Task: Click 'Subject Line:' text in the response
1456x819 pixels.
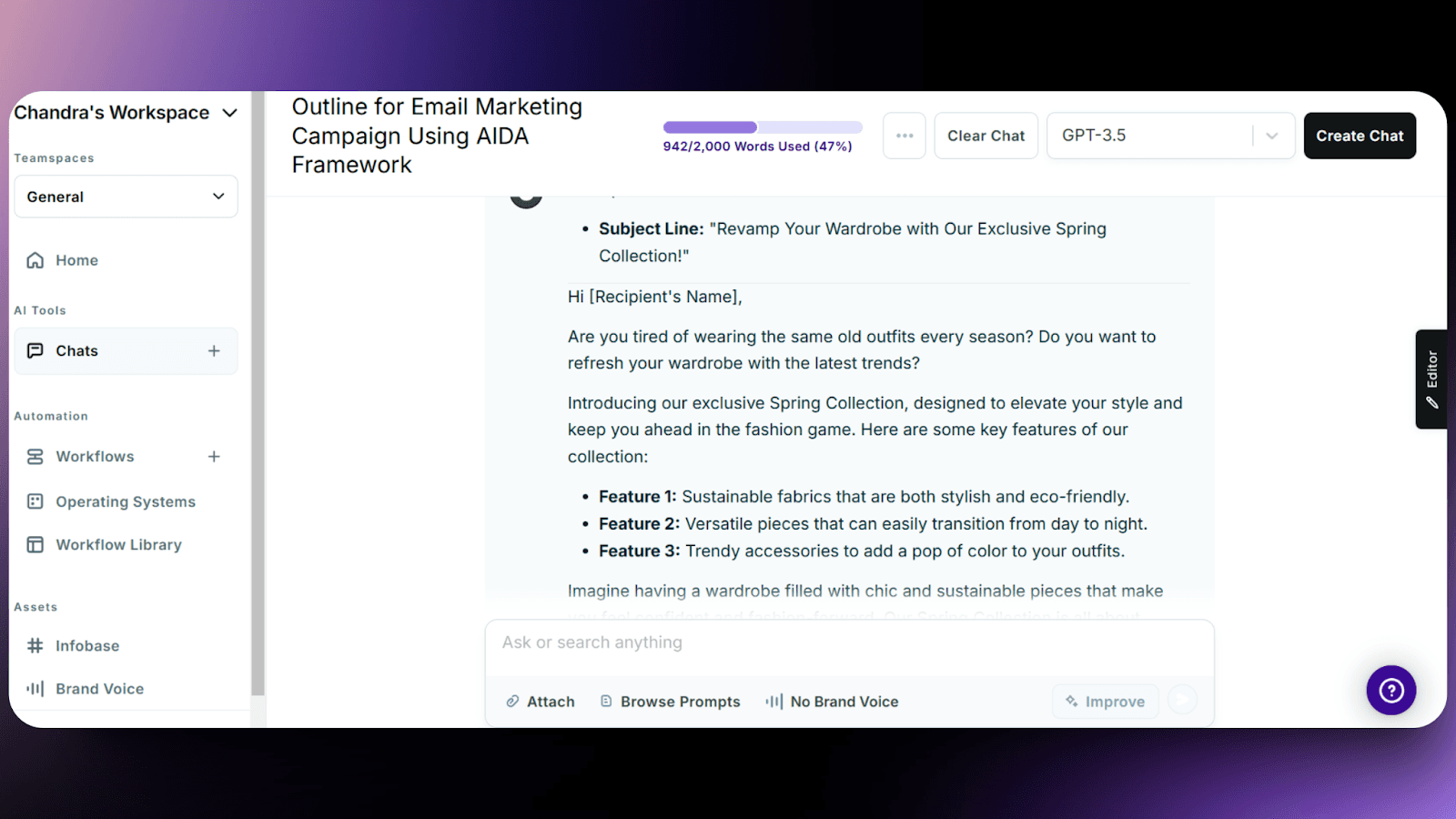Action: tap(652, 229)
